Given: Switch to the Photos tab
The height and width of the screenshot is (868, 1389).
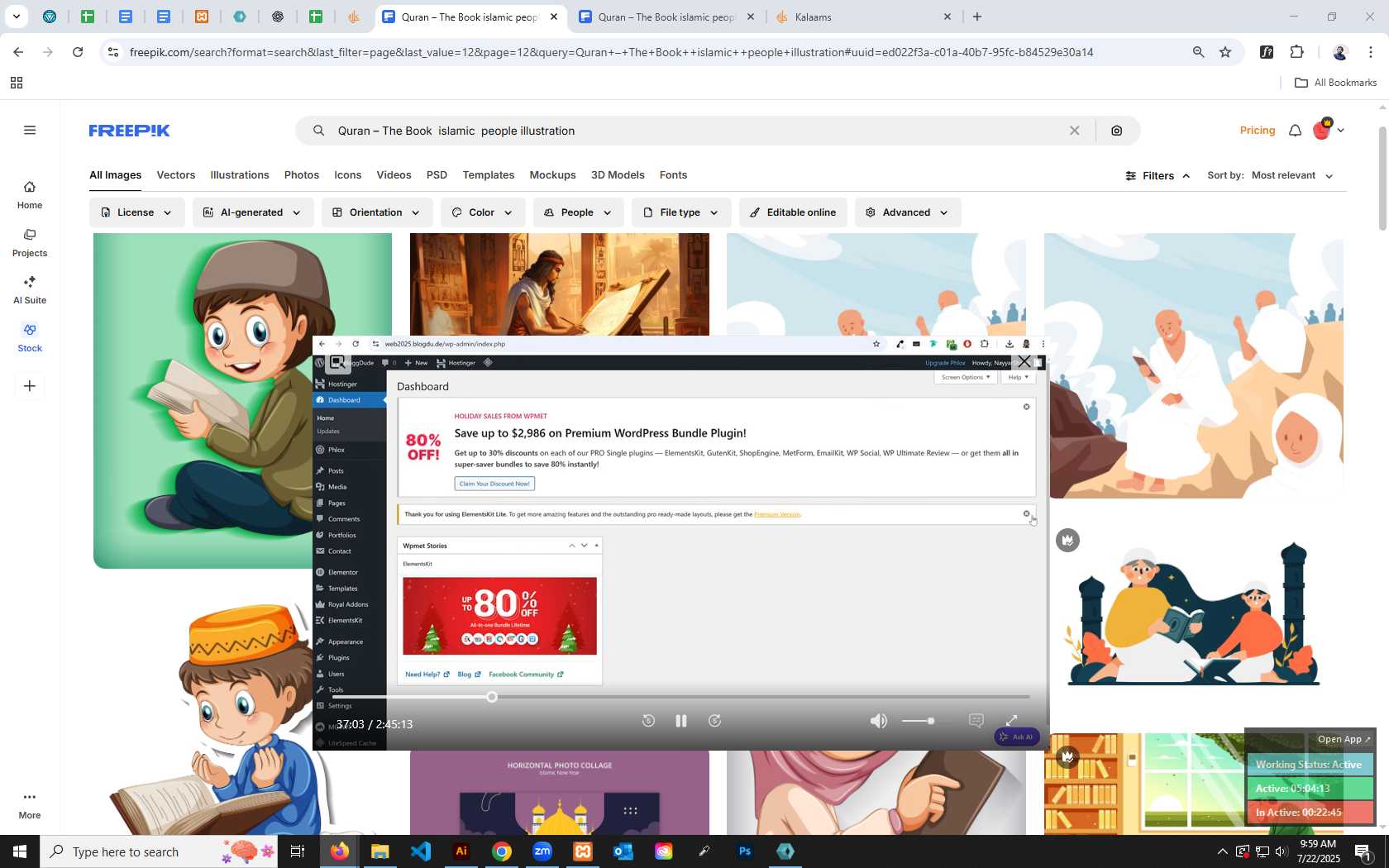Looking at the screenshot, I should coord(302,175).
